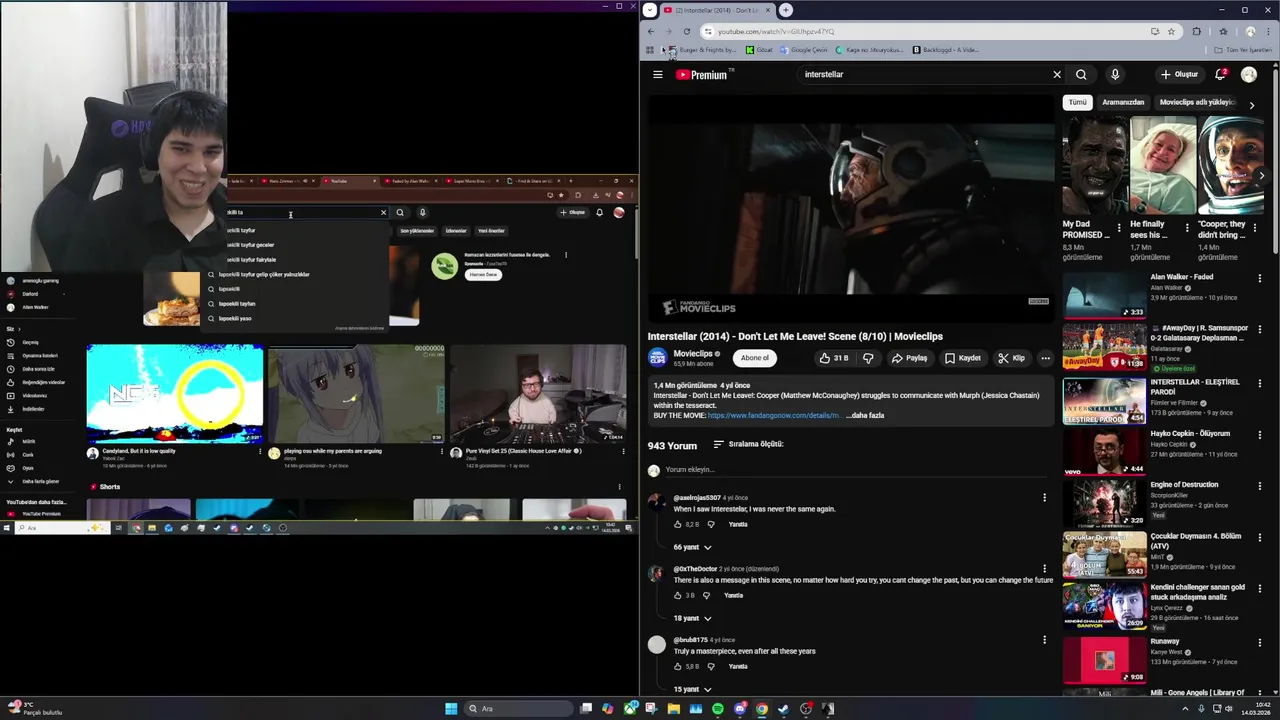Start voice search with microphone icon

[x=1114, y=74]
